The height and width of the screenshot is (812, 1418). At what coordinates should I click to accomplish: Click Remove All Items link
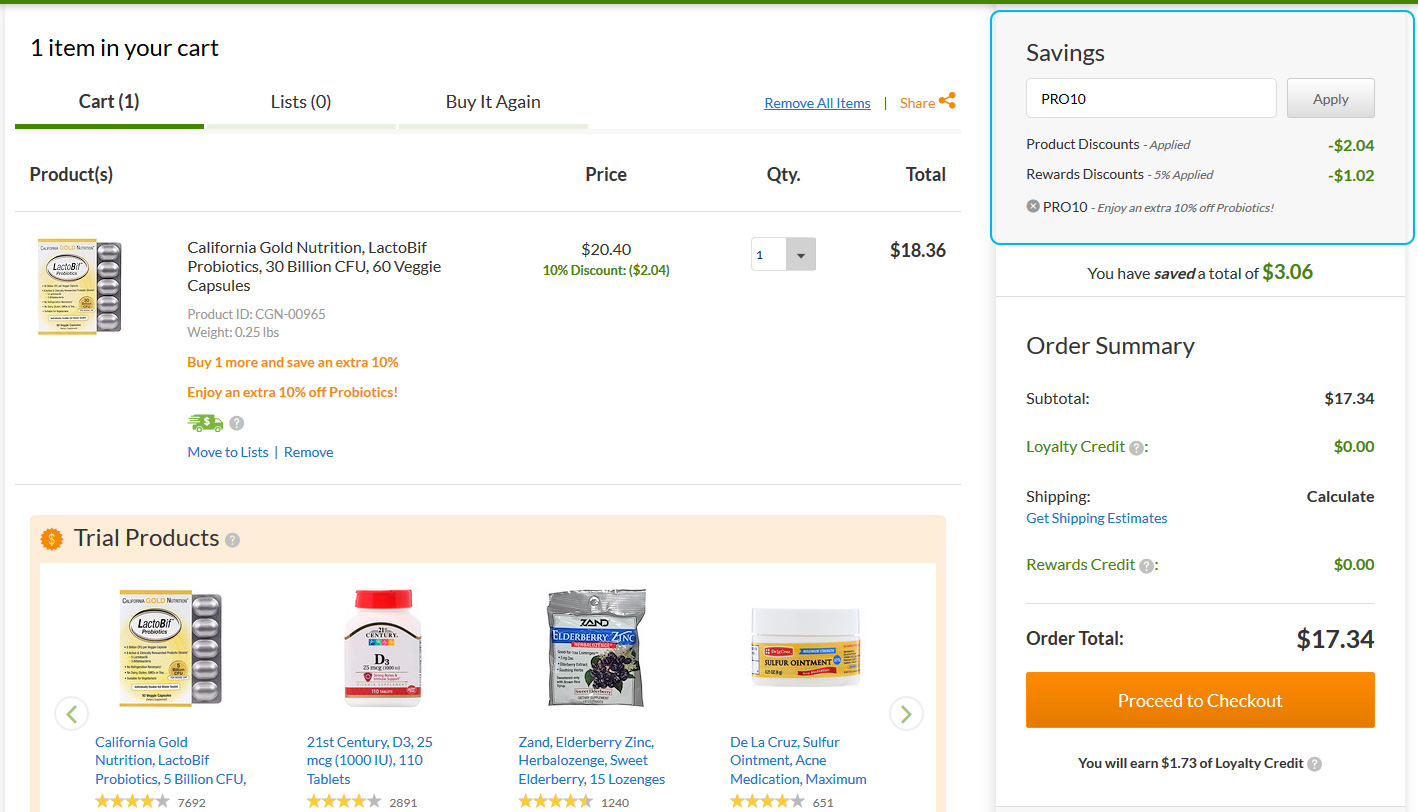click(x=817, y=103)
